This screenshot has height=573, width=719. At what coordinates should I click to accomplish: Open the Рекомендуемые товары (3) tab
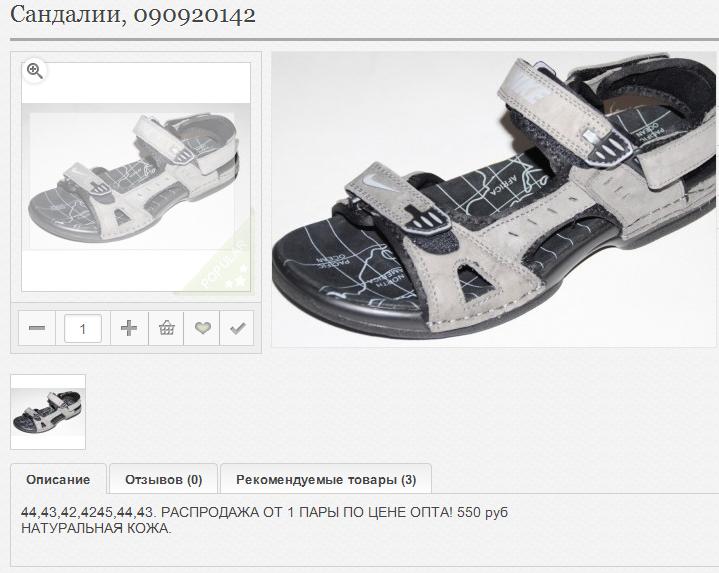(x=326, y=480)
